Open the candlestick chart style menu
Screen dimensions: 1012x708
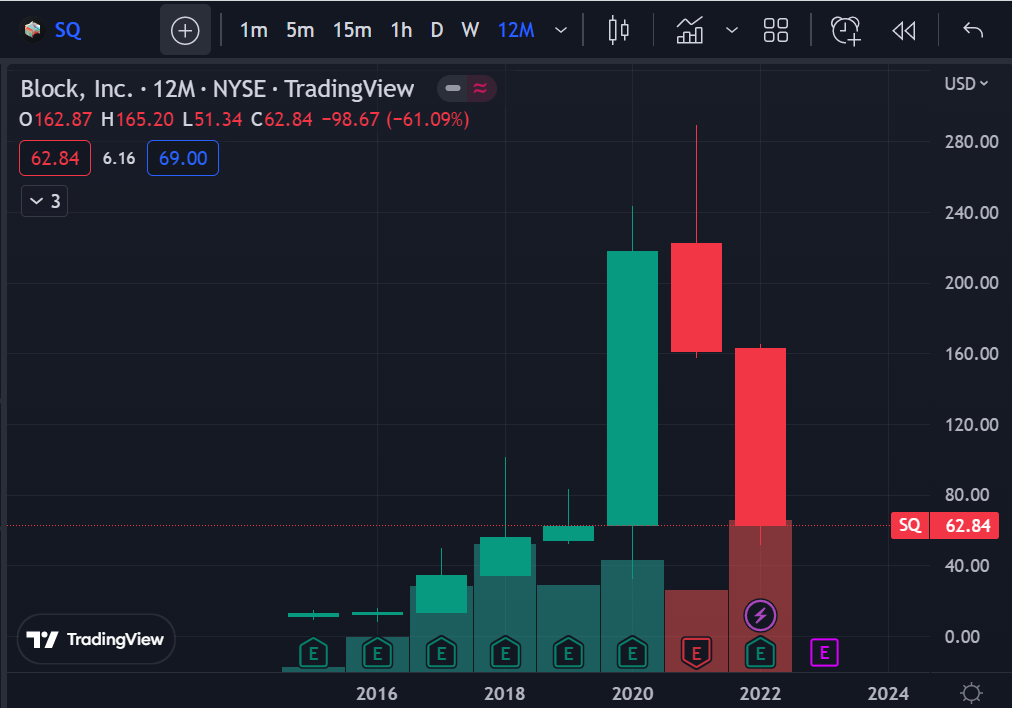(619, 30)
